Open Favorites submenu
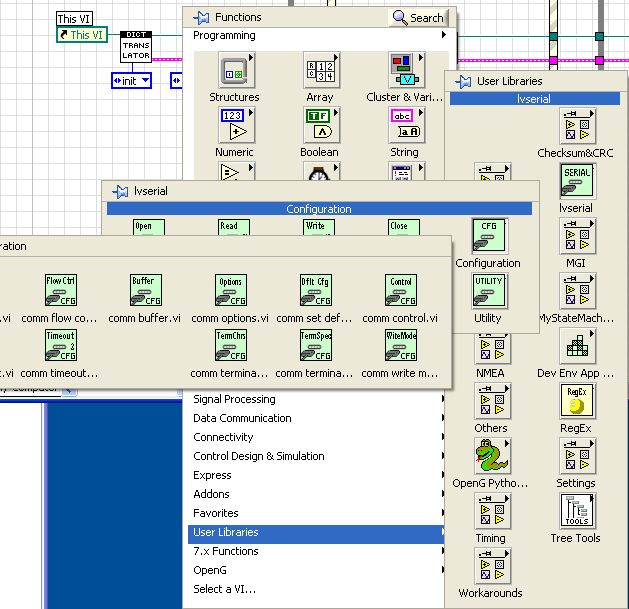 [317, 513]
